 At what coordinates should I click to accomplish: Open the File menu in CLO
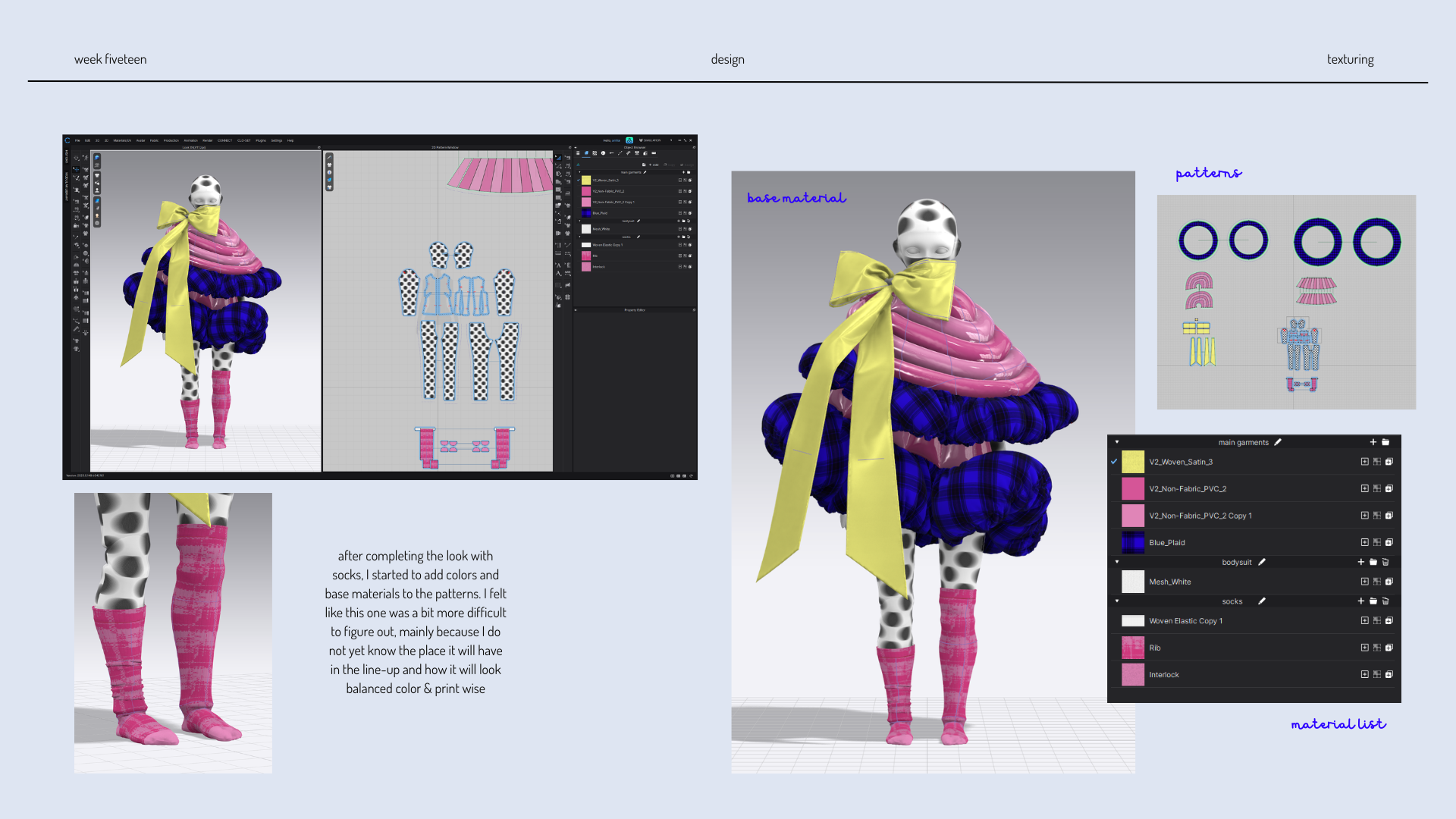[77, 140]
